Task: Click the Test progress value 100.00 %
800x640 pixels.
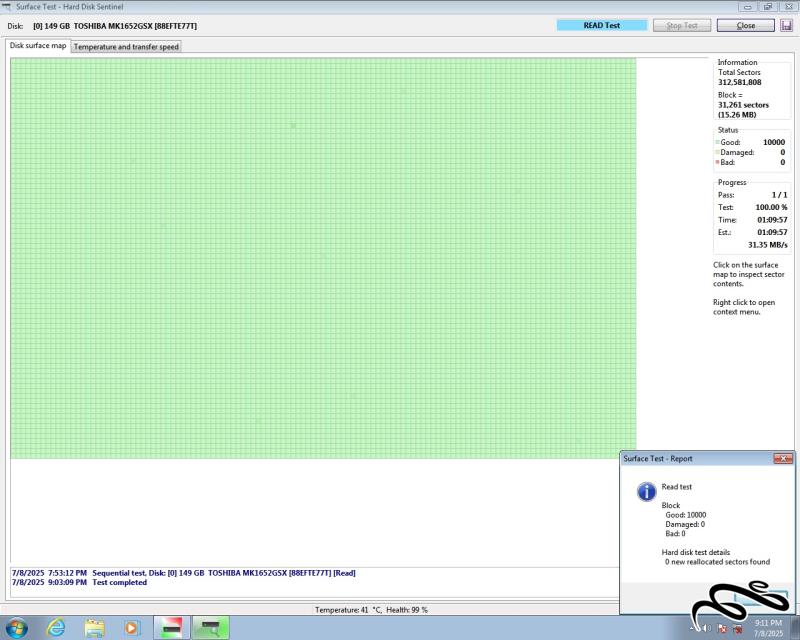Action: click(771, 207)
